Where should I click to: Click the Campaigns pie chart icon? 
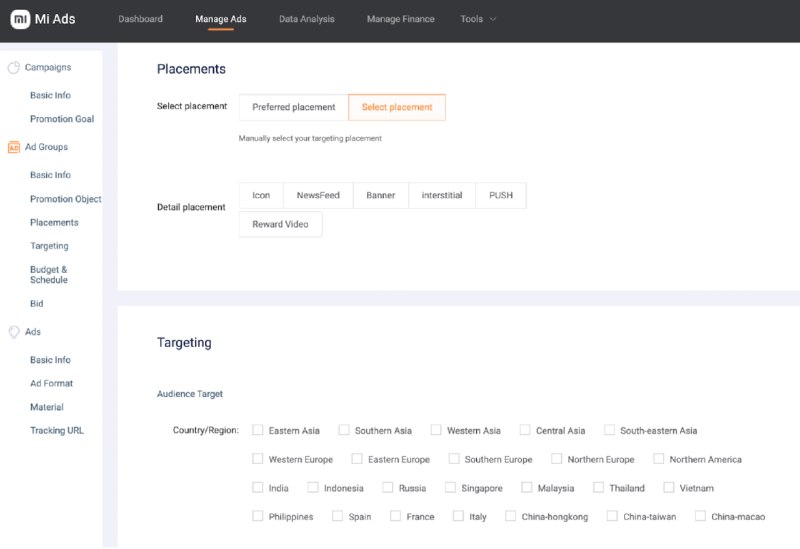pos(14,67)
